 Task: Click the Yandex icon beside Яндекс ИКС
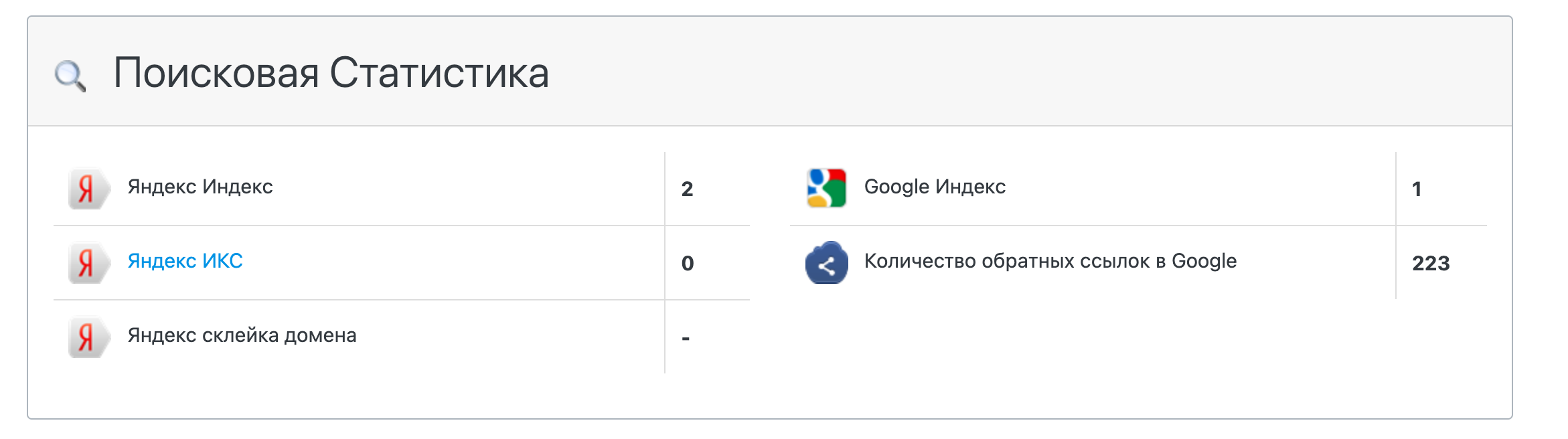(88, 263)
